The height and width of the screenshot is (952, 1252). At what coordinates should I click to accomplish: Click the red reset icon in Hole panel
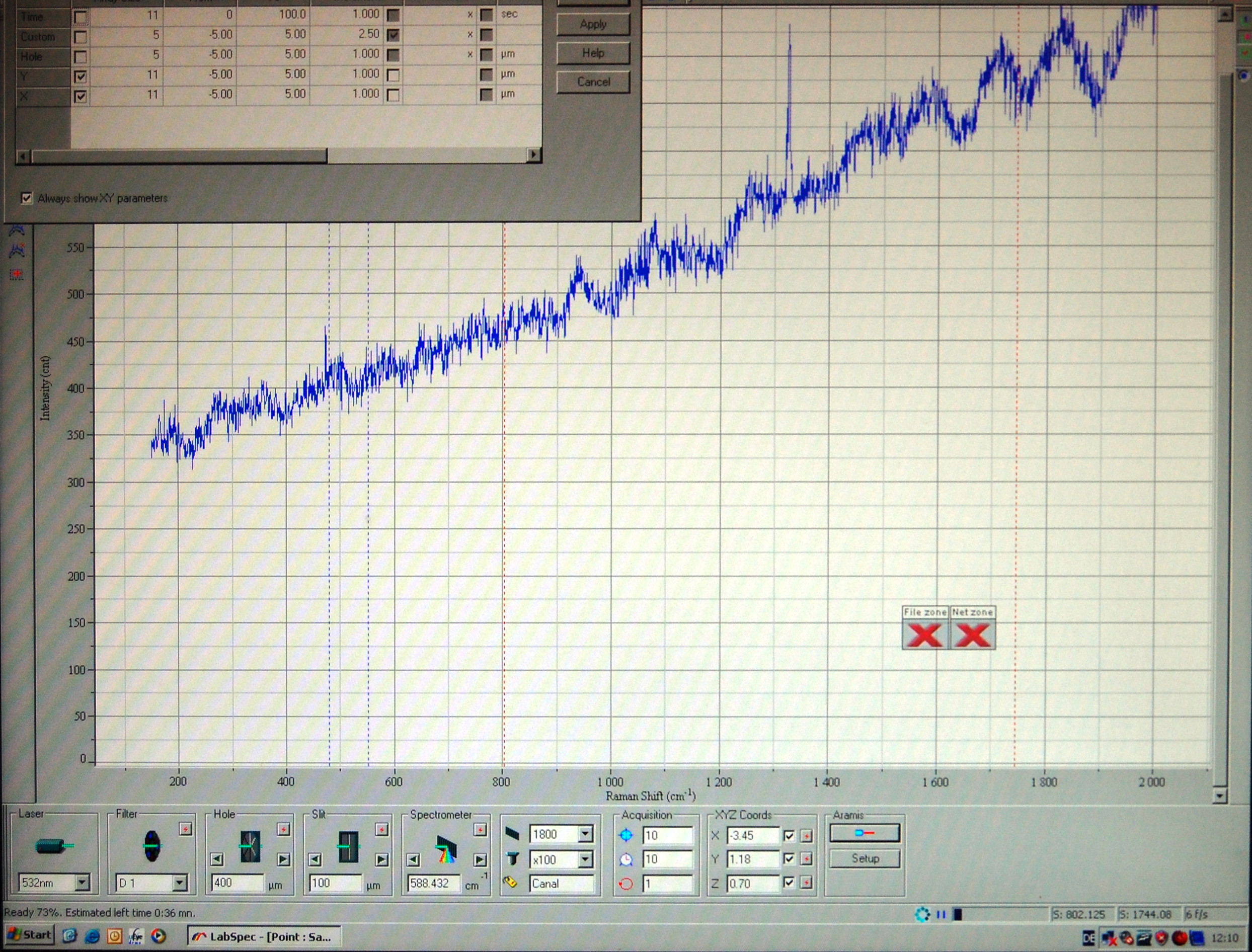click(283, 830)
